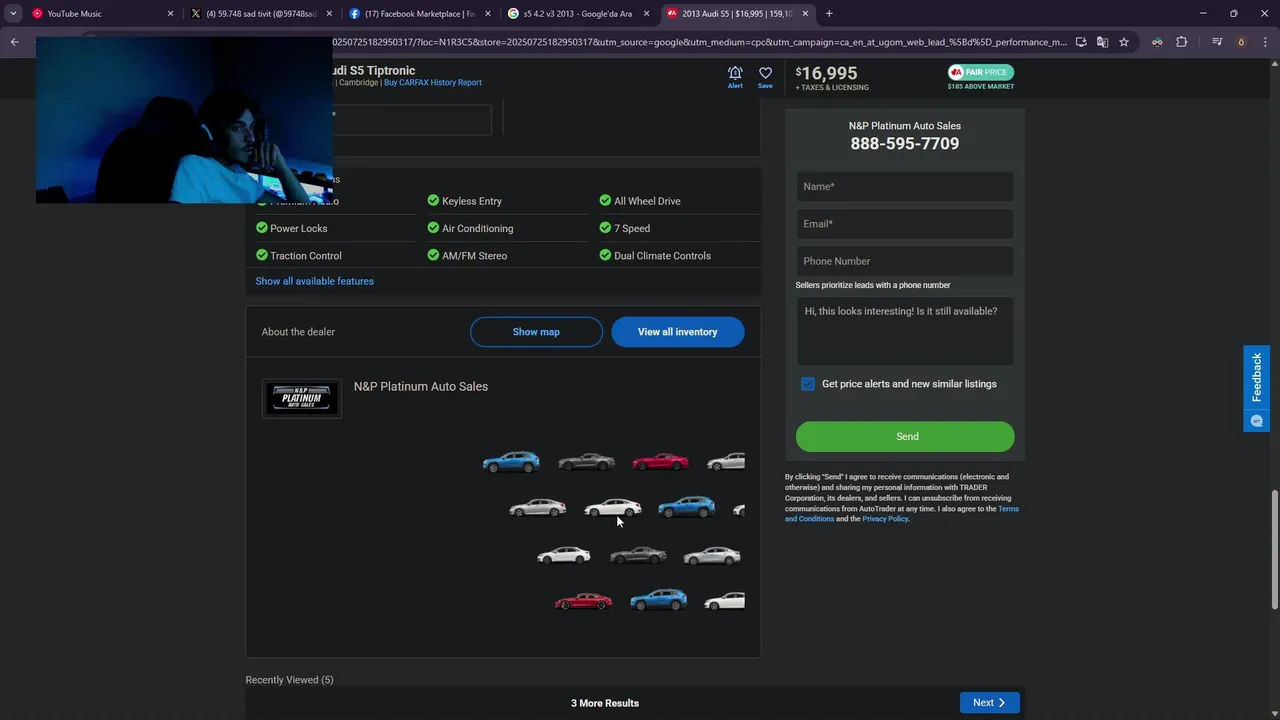Screen dimensions: 1280x720
Task: Click the page vertical scrollbar thumb
Action: [1274, 548]
